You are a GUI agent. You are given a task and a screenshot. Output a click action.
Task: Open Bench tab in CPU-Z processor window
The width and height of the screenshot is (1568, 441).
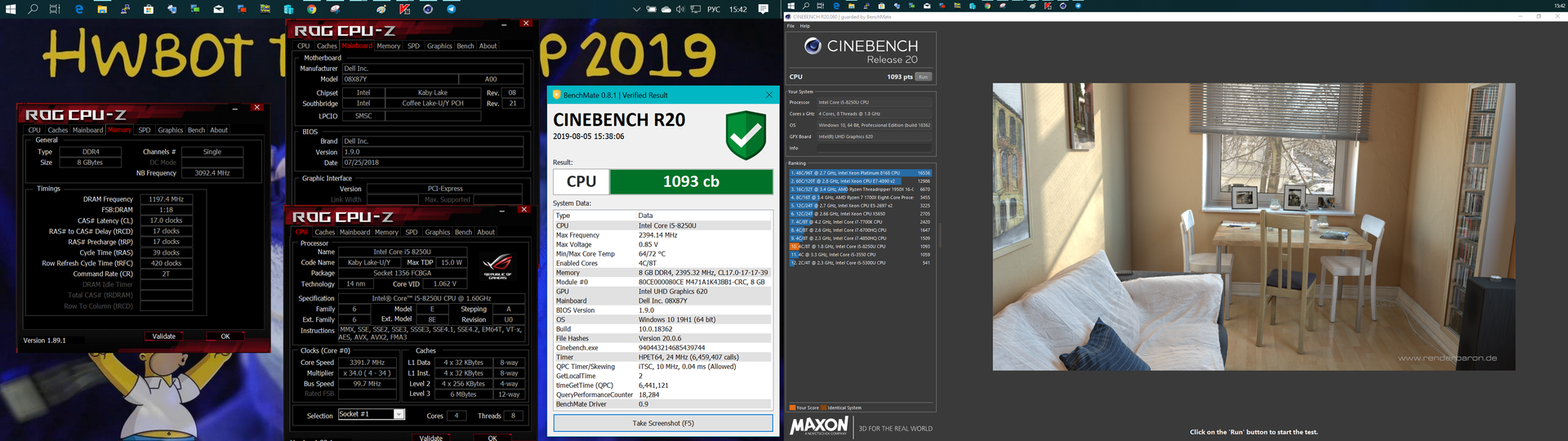click(x=464, y=232)
